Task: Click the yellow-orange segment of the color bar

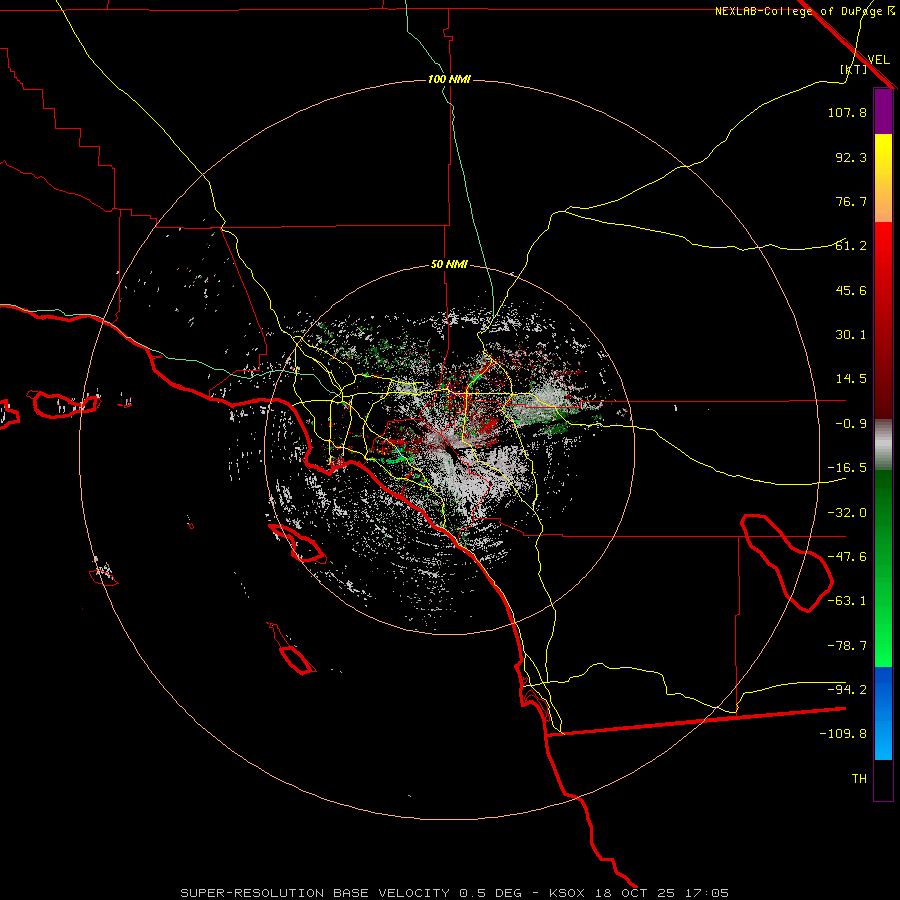Action: coord(883,178)
